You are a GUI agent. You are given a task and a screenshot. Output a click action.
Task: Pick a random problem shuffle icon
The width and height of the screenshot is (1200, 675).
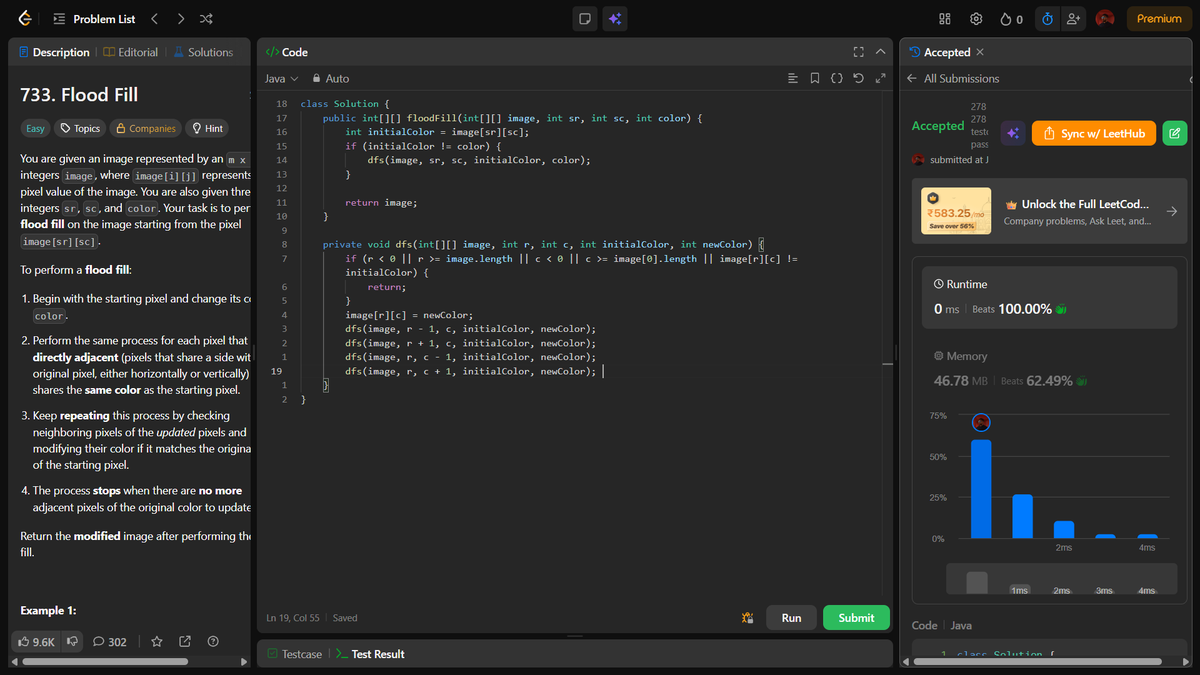[205, 19]
